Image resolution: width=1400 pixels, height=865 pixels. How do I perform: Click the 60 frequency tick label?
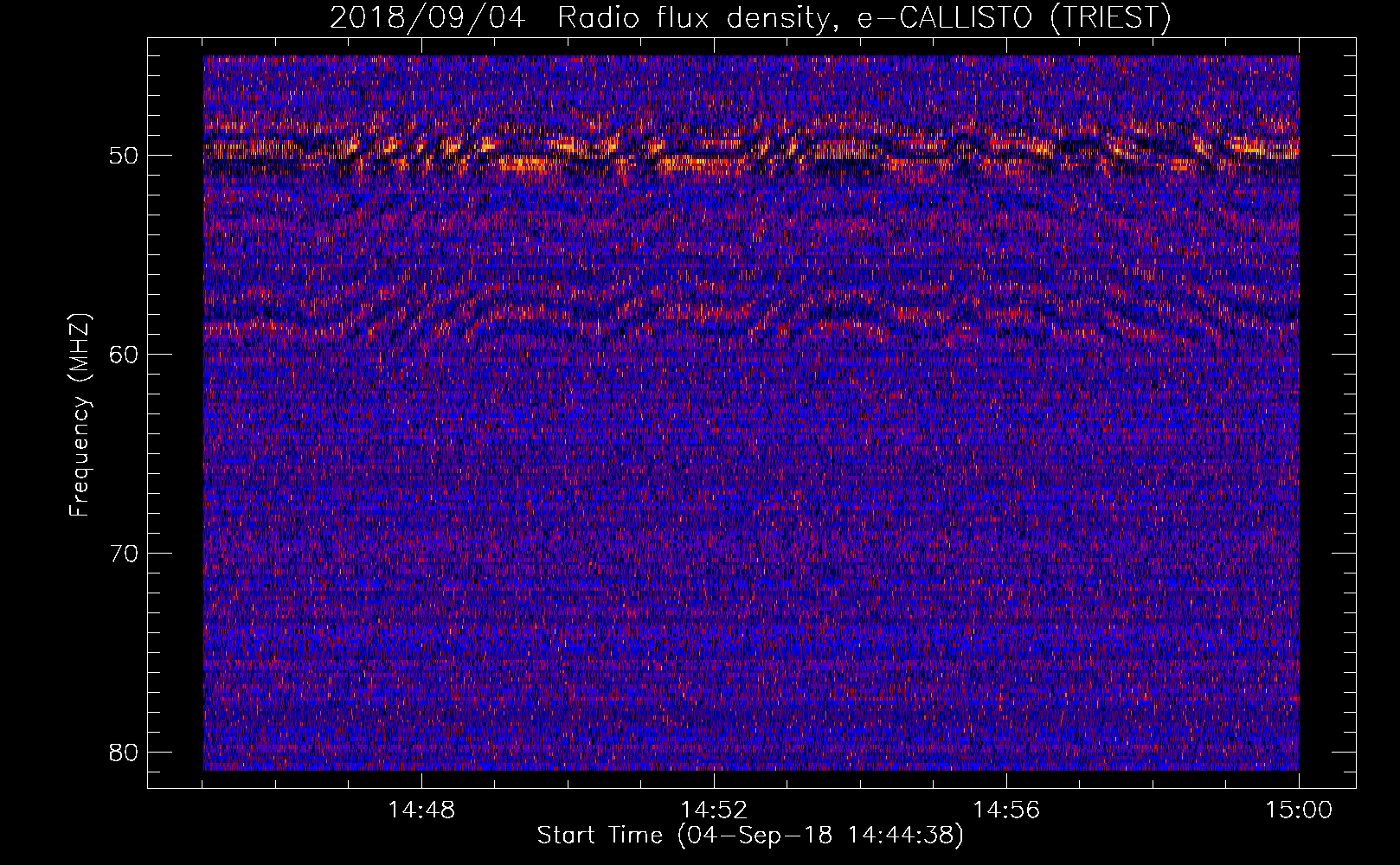(124, 355)
